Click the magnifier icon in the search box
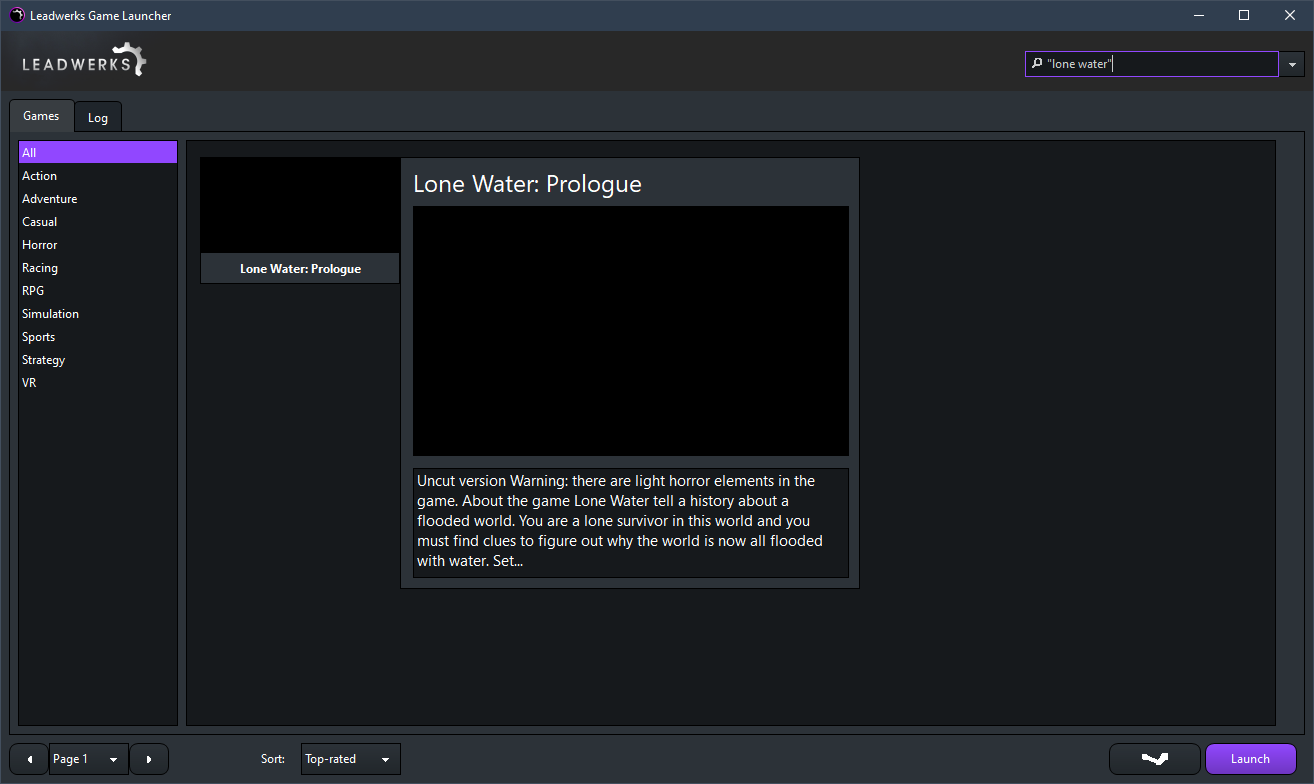This screenshot has width=1314, height=784. coord(1037,64)
